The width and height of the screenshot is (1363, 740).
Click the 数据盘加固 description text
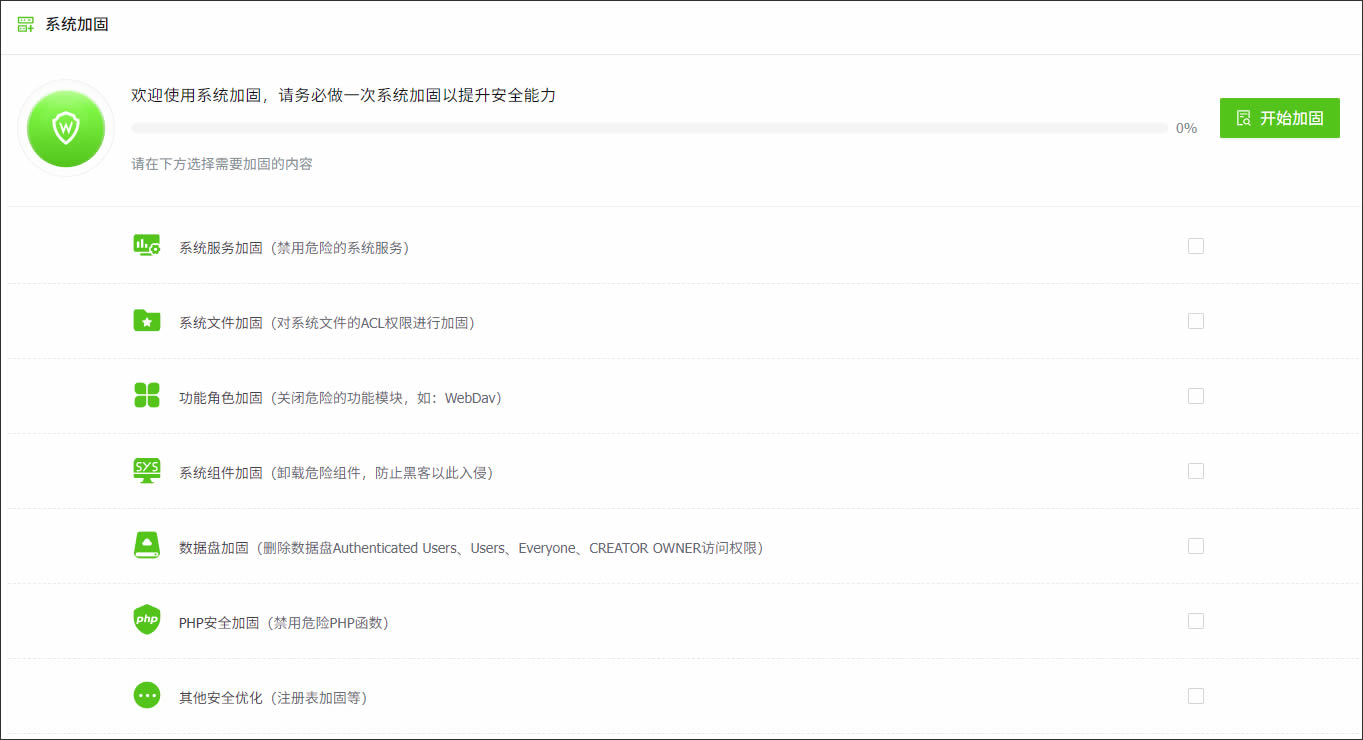click(470, 548)
